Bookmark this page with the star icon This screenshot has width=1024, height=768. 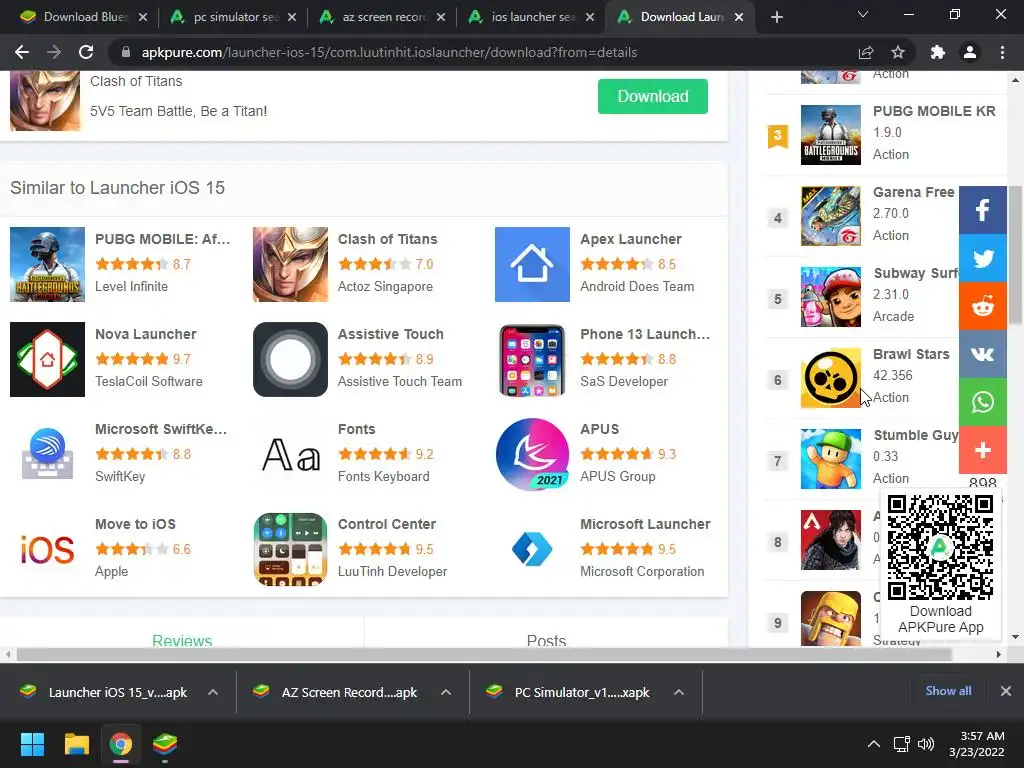[898, 52]
